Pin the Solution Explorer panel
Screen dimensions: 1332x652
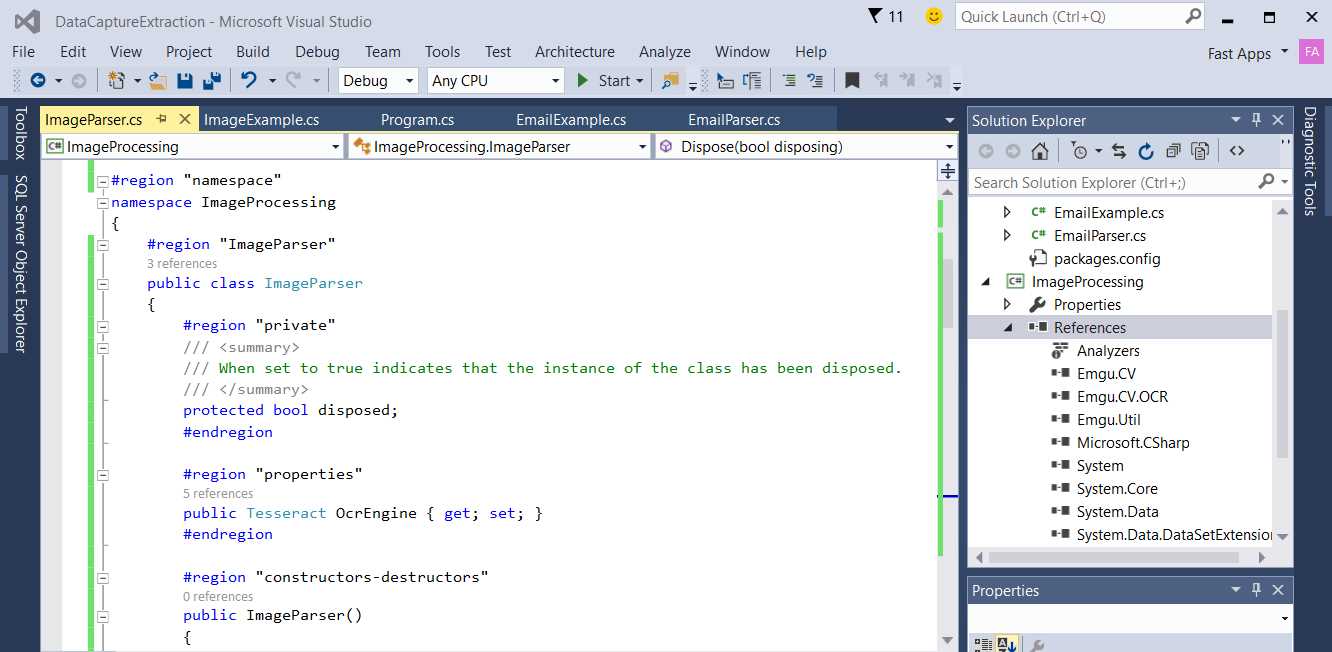tap(1256, 119)
